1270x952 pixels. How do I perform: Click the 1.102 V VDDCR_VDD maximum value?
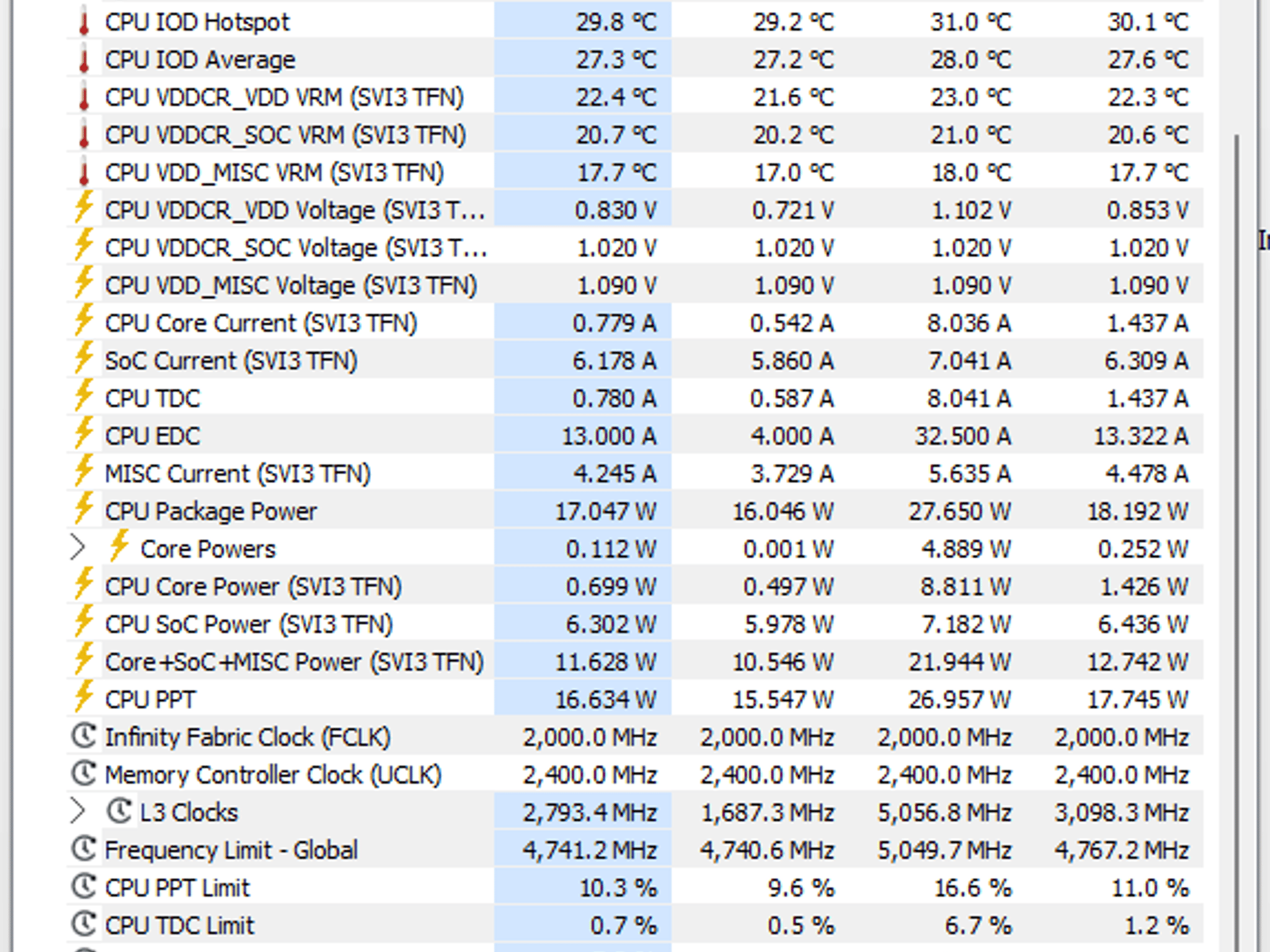(x=972, y=211)
